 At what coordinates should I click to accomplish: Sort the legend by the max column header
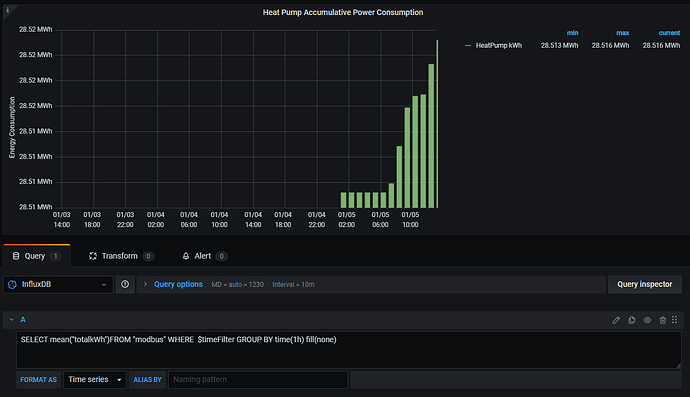coord(622,33)
